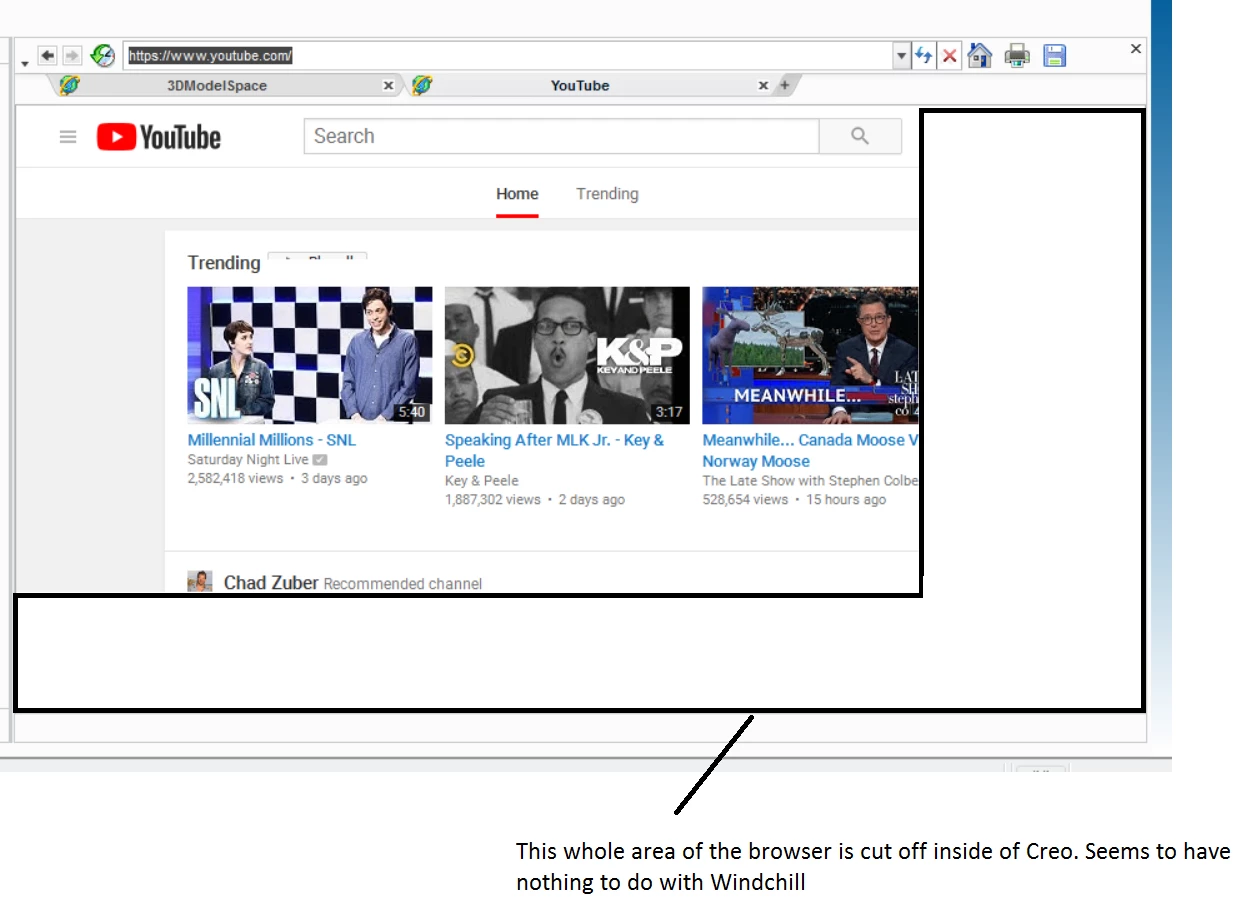
Task: Open the Chad Zuber recommended channel
Action: [x=271, y=583]
